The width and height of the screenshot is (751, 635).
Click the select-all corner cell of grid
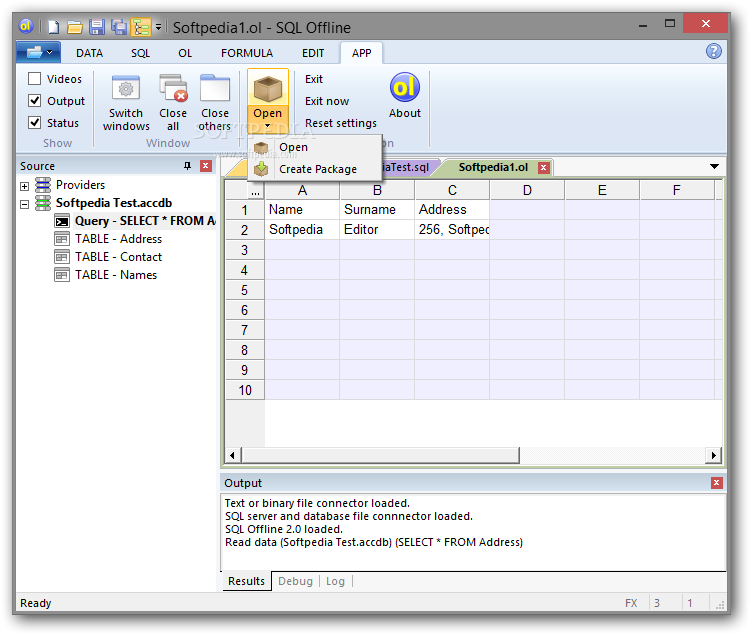(245, 191)
